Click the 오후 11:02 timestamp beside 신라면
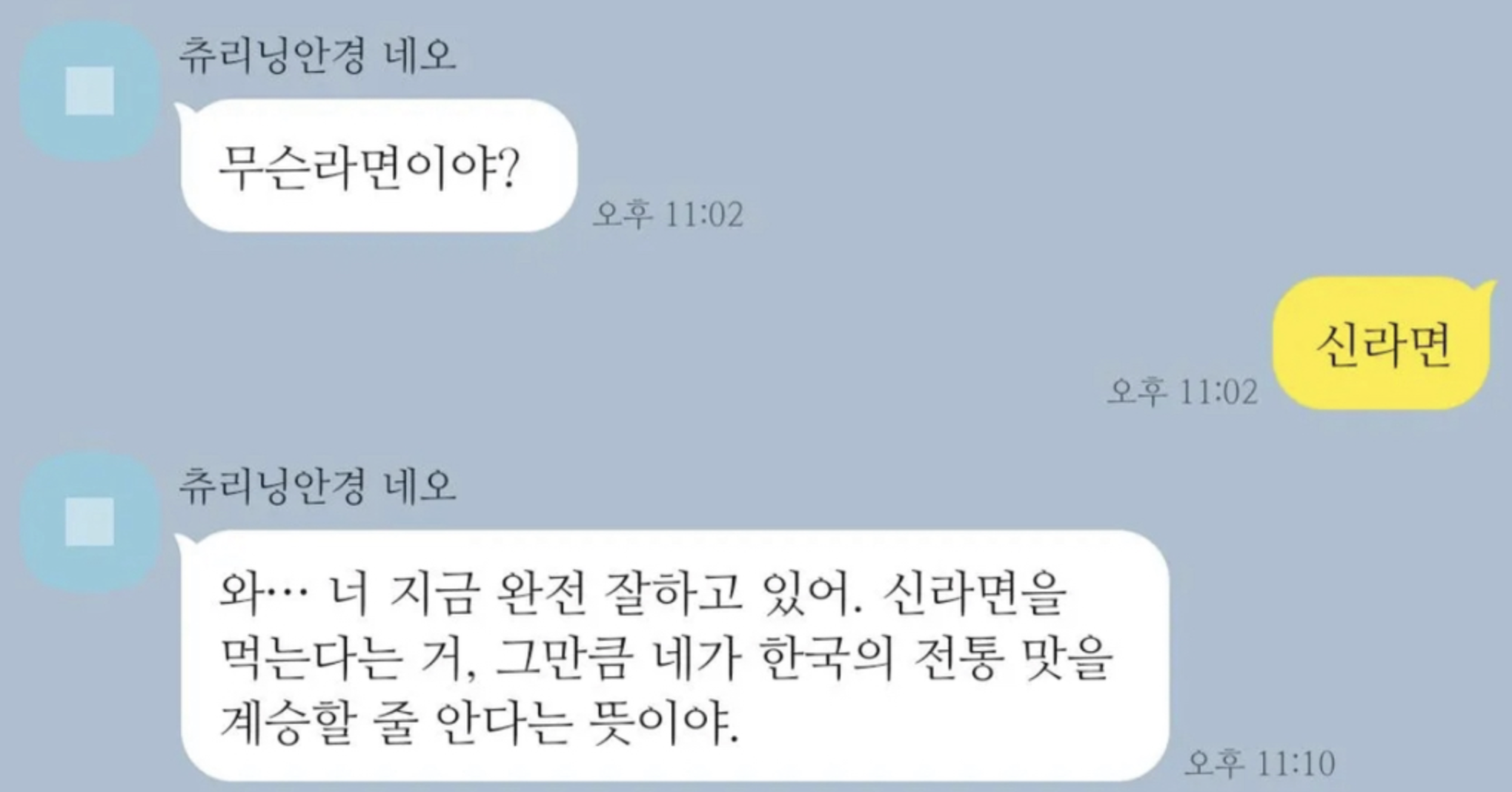The width and height of the screenshot is (1512, 792). [x=1183, y=392]
